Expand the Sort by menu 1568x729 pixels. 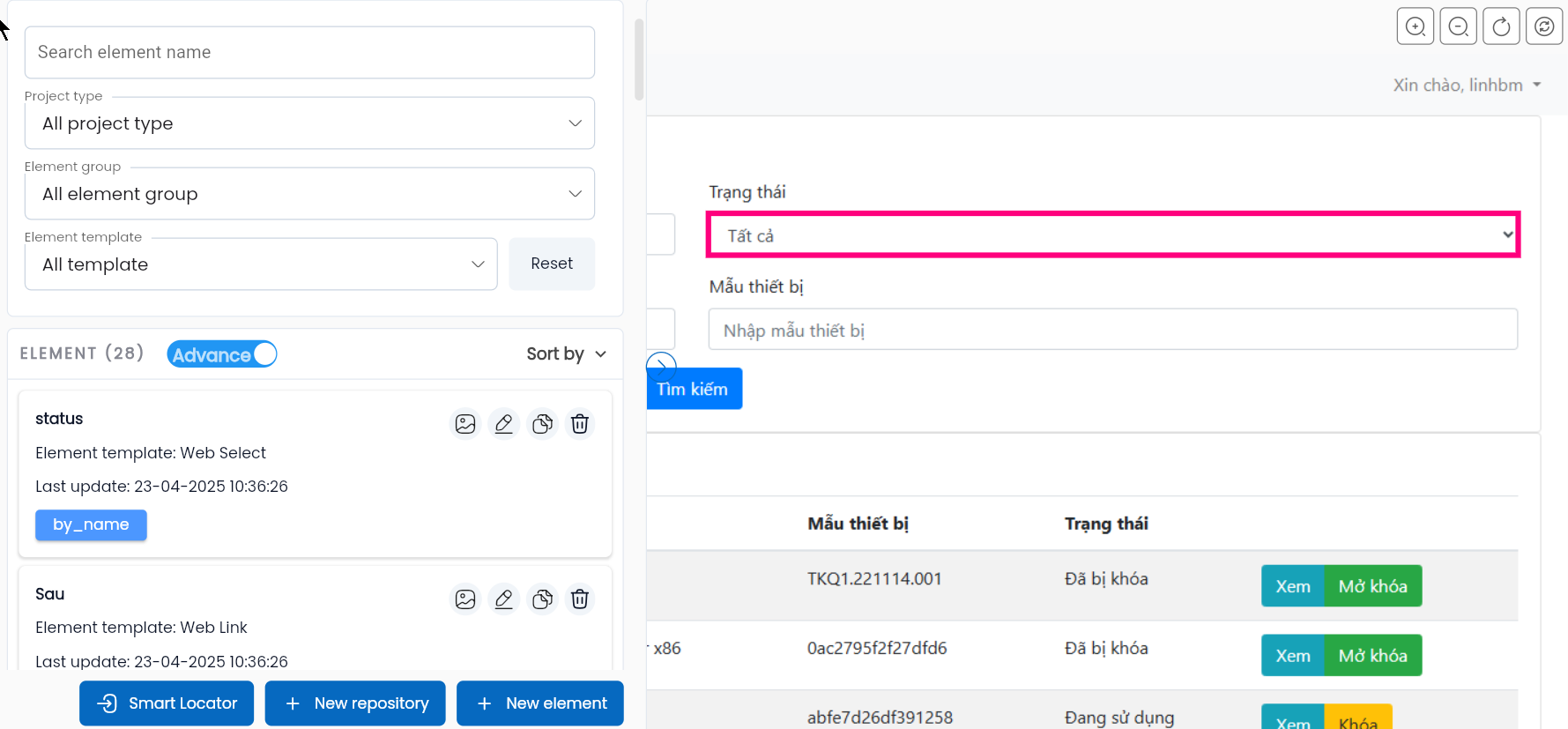tap(566, 353)
